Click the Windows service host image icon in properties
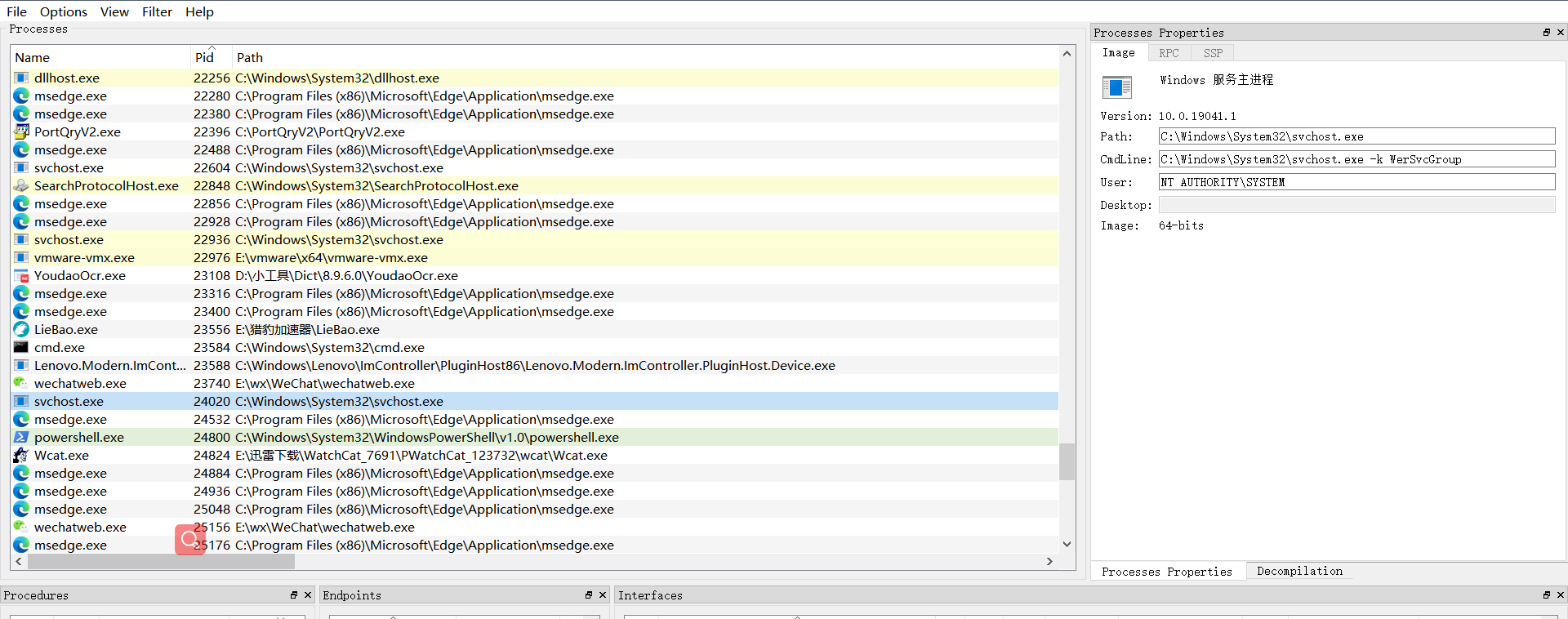This screenshot has width=1568, height=619. click(x=1117, y=87)
